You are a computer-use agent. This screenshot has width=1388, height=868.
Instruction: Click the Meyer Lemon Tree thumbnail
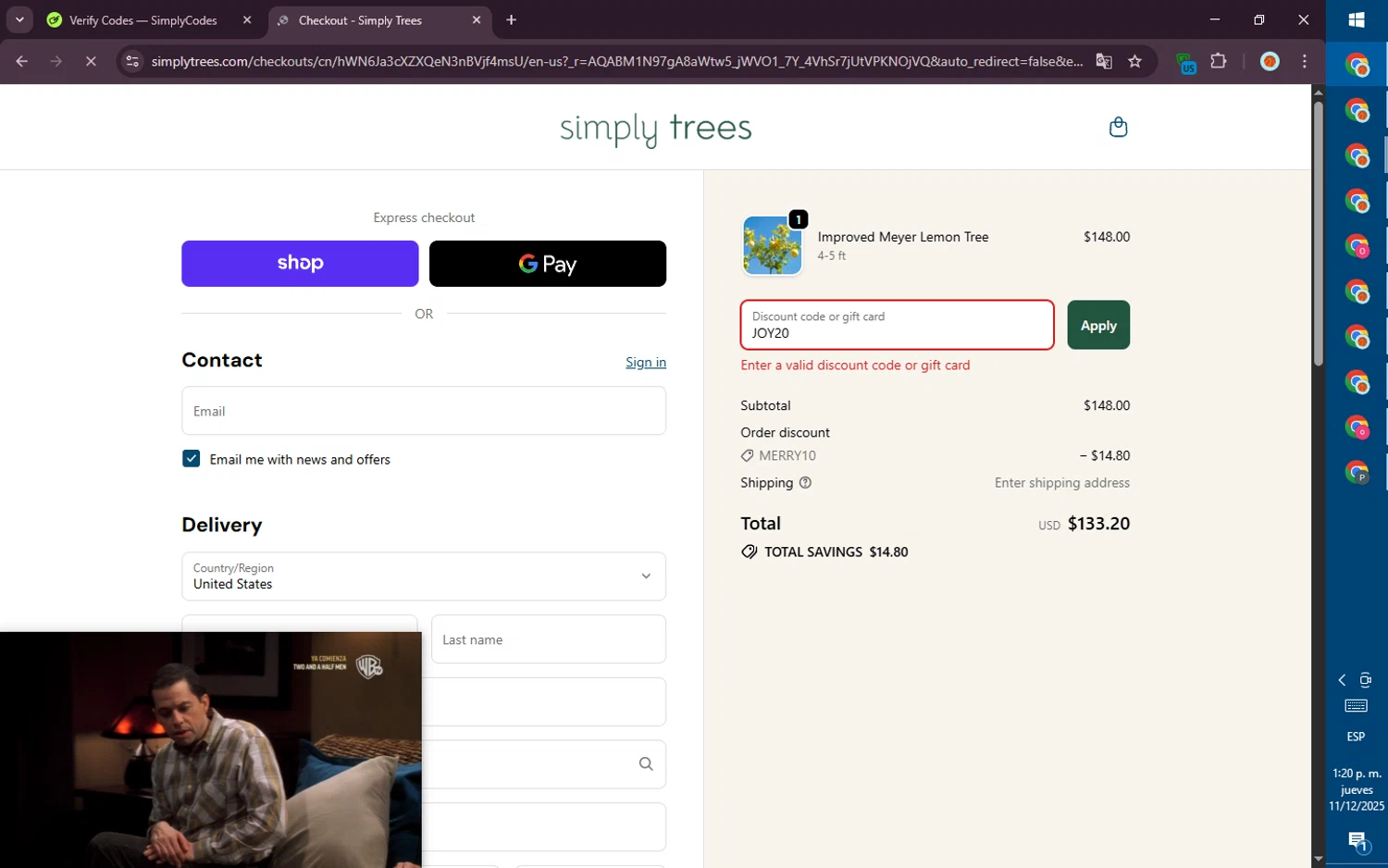pyautogui.click(x=773, y=245)
